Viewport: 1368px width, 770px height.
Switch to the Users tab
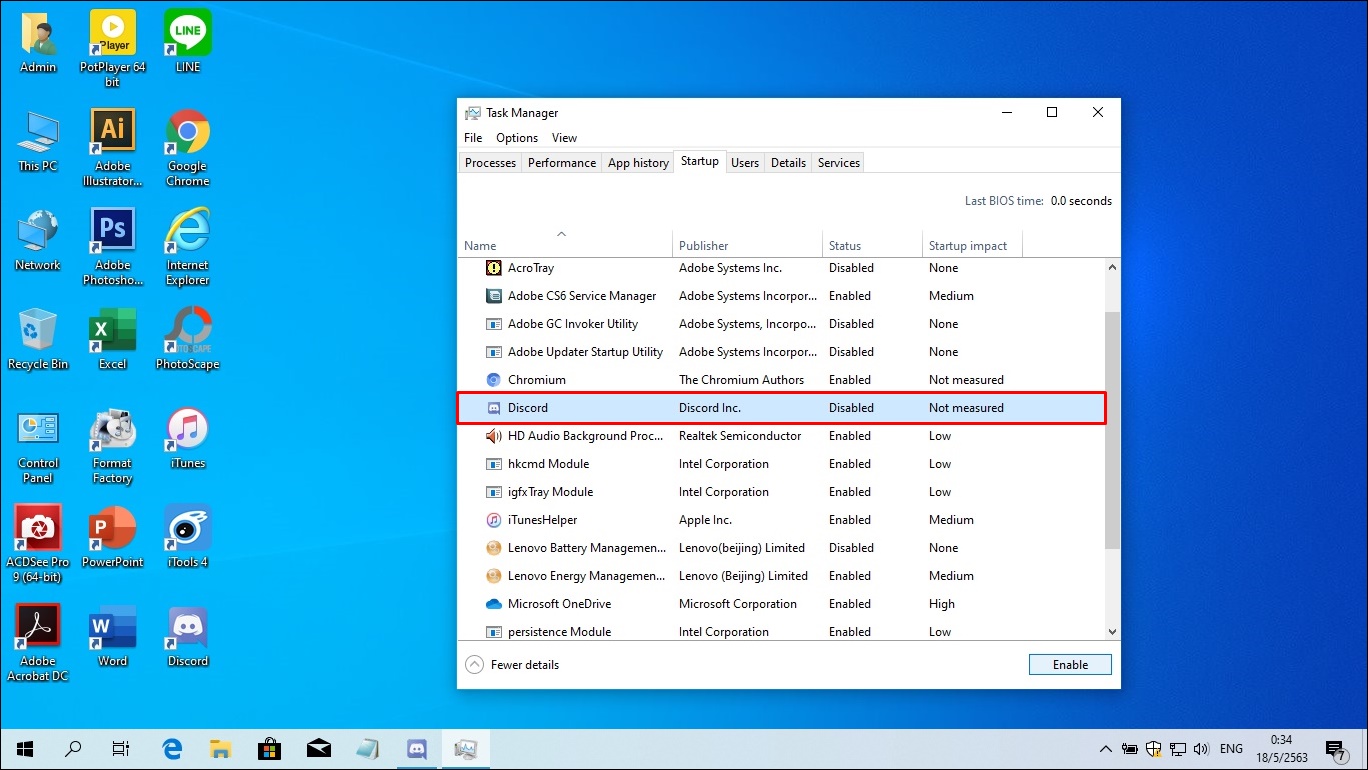(x=745, y=163)
